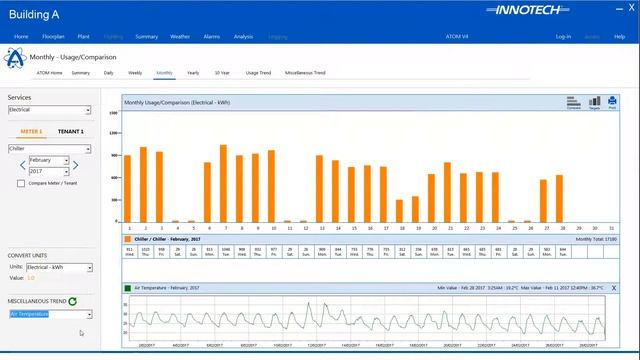Open the Summary item in top menu
Image resolution: width=640 pixels, height=360 pixels.
click(x=147, y=37)
